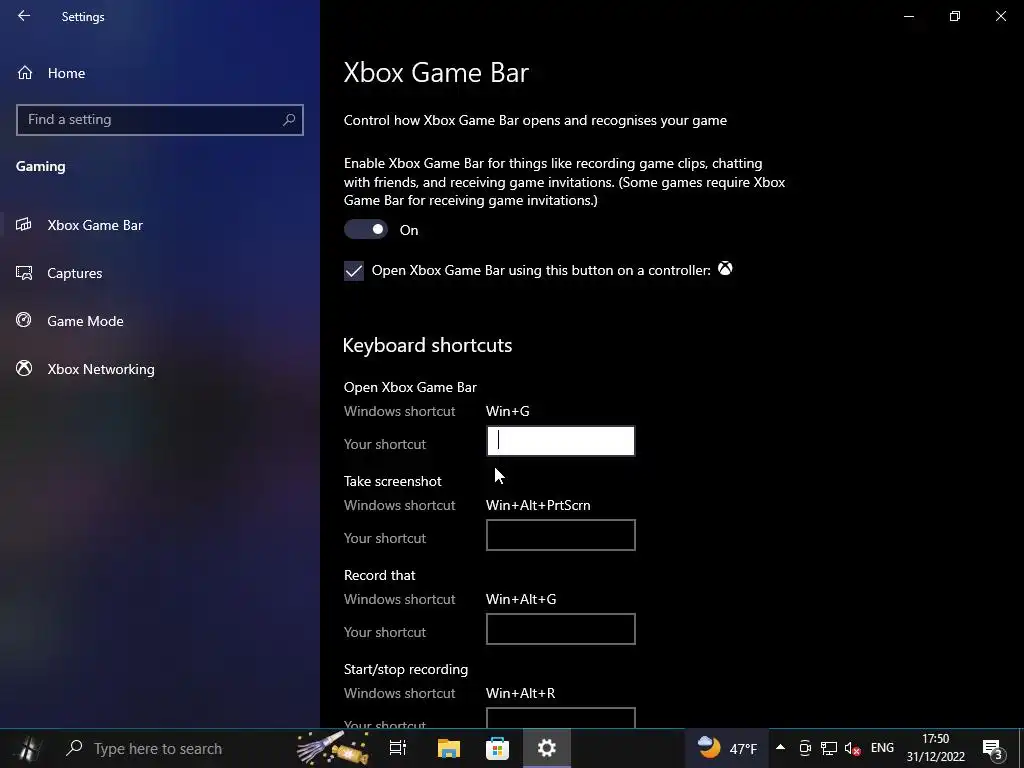The image size is (1024, 768).
Task: Select Xbox Game Bar in the sidebar
Action: (95, 225)
